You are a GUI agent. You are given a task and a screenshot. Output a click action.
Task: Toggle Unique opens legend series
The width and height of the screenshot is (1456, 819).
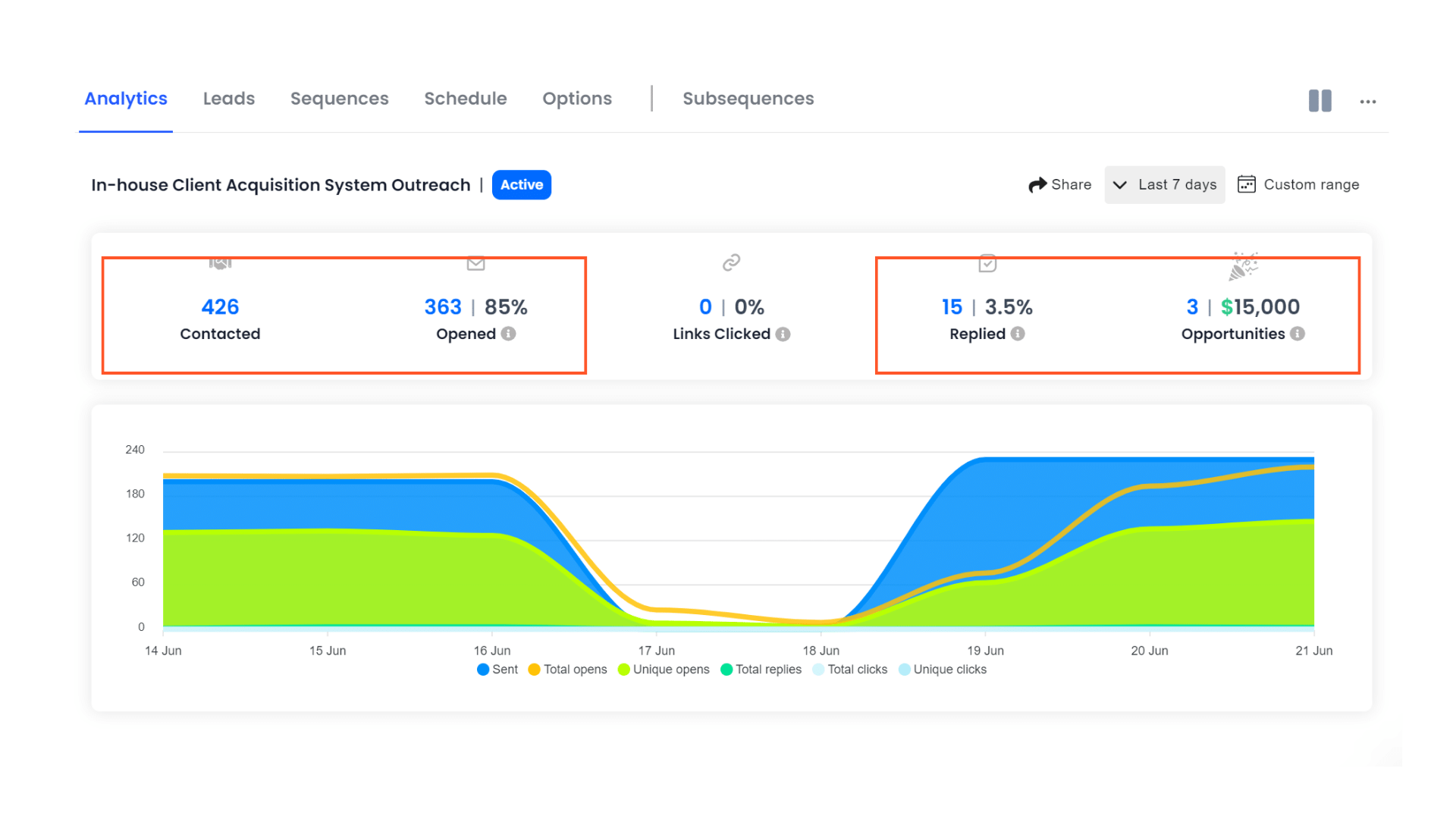point(664,670)
